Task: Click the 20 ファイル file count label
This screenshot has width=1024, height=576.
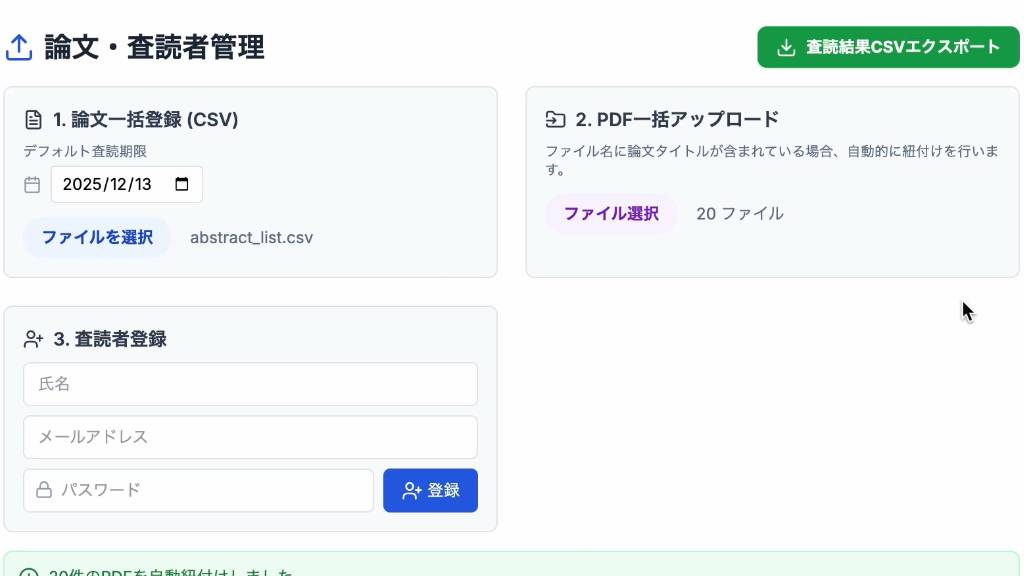Action: pos(740,214)
